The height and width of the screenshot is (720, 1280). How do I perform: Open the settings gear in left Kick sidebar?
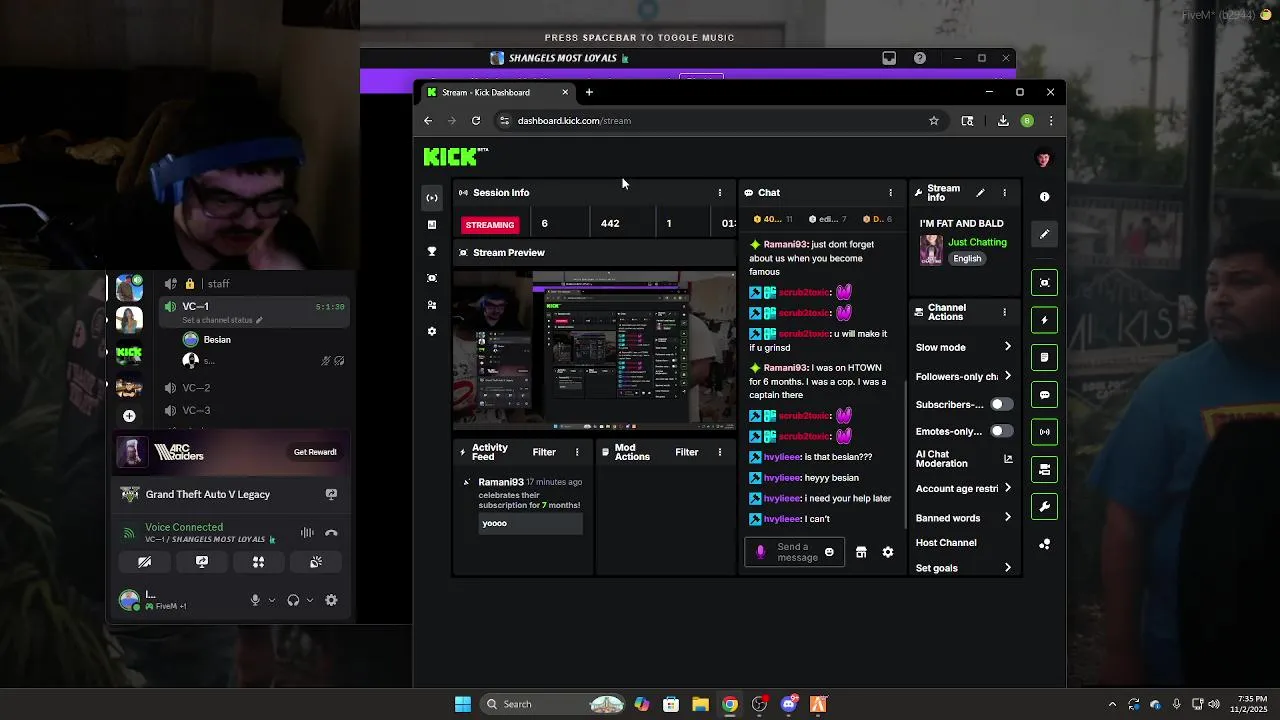coord(432,331)
